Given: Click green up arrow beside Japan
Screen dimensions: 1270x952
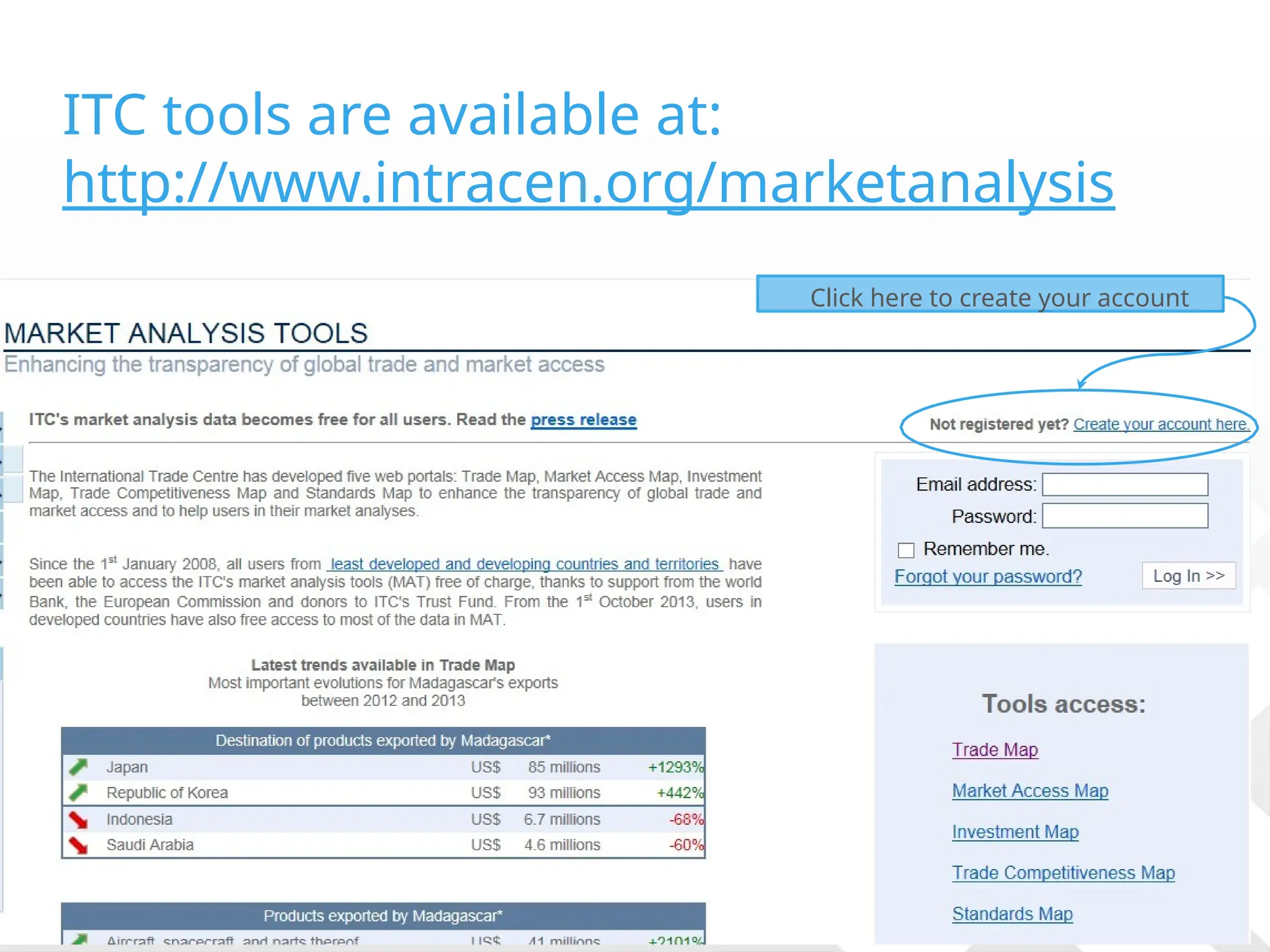Looking at the screenshot, I should click(79, 767).
